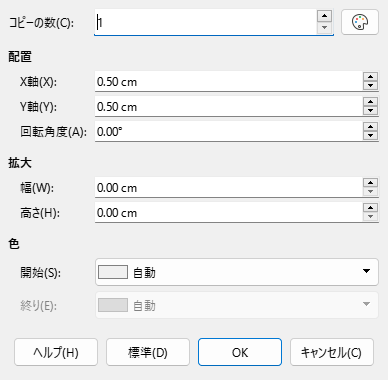388x380 pixels.
Task: Click the ヘルプ(H) button
Action: tap(56, 352)
